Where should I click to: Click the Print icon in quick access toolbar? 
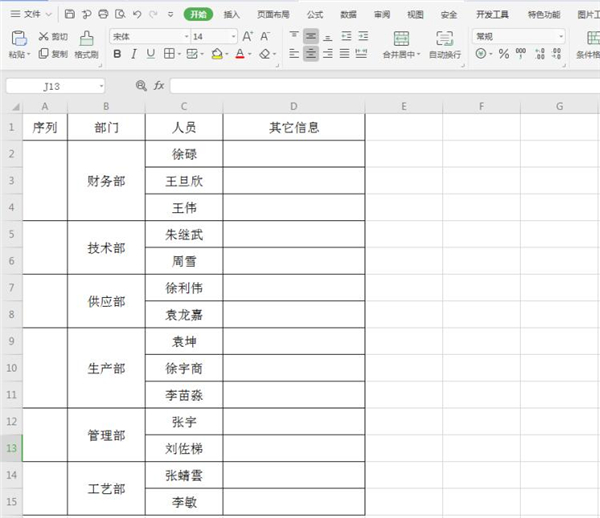coord(103,15)
